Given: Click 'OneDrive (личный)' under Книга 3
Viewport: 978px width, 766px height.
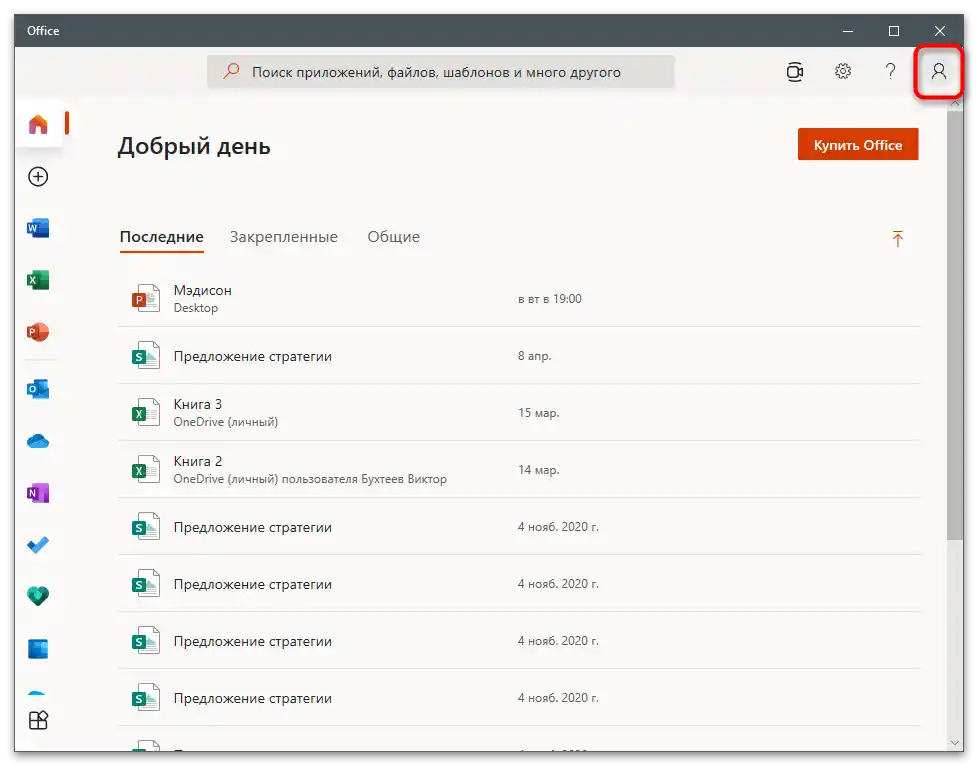Looking at the screenshot, I should (226, 422).
